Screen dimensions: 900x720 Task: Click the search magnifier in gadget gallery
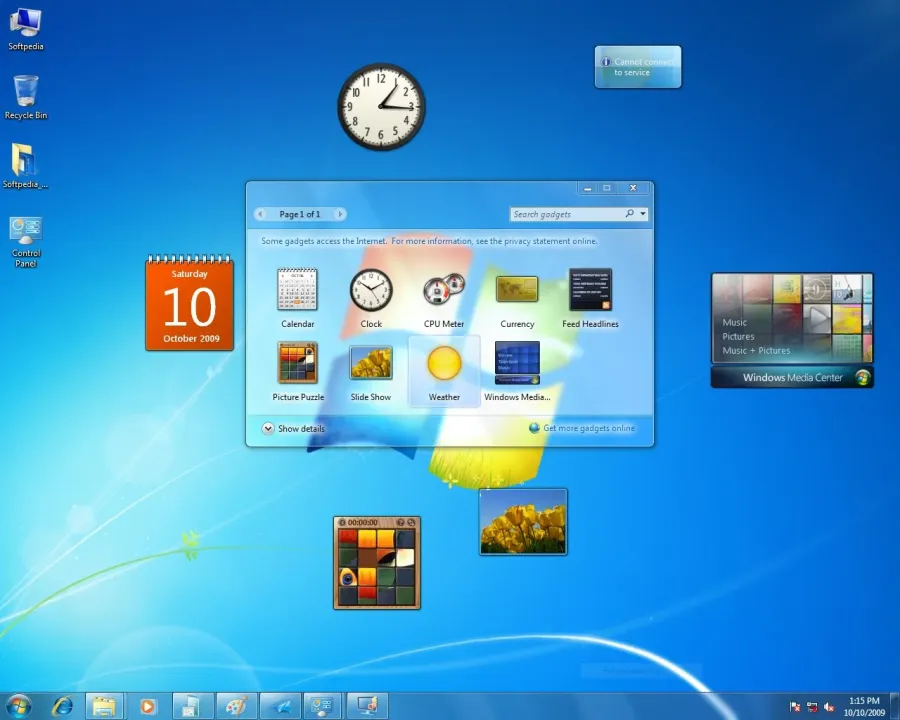(x=630, y=214)
